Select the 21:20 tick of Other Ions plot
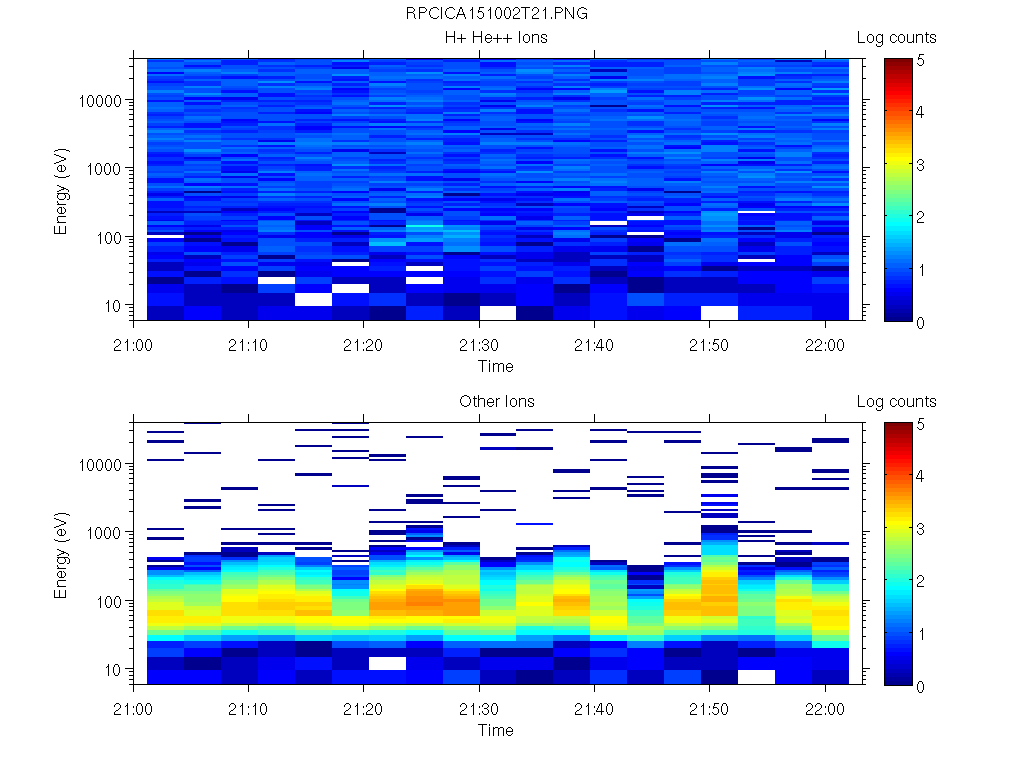 coord(363,709)
